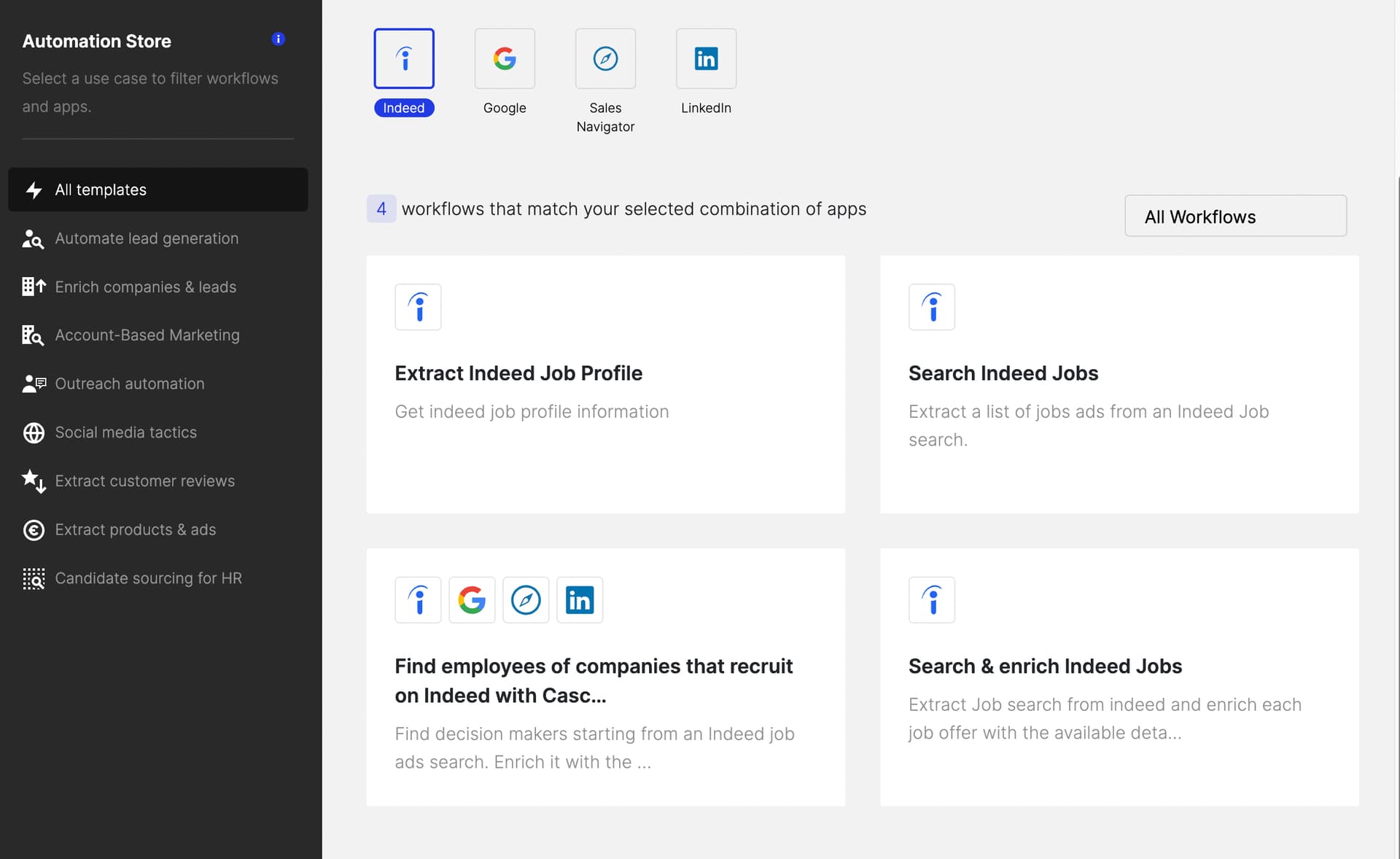1400x859 pixels.
Task: Click the Extract customer reviews star icon
Action: [34, 481]
